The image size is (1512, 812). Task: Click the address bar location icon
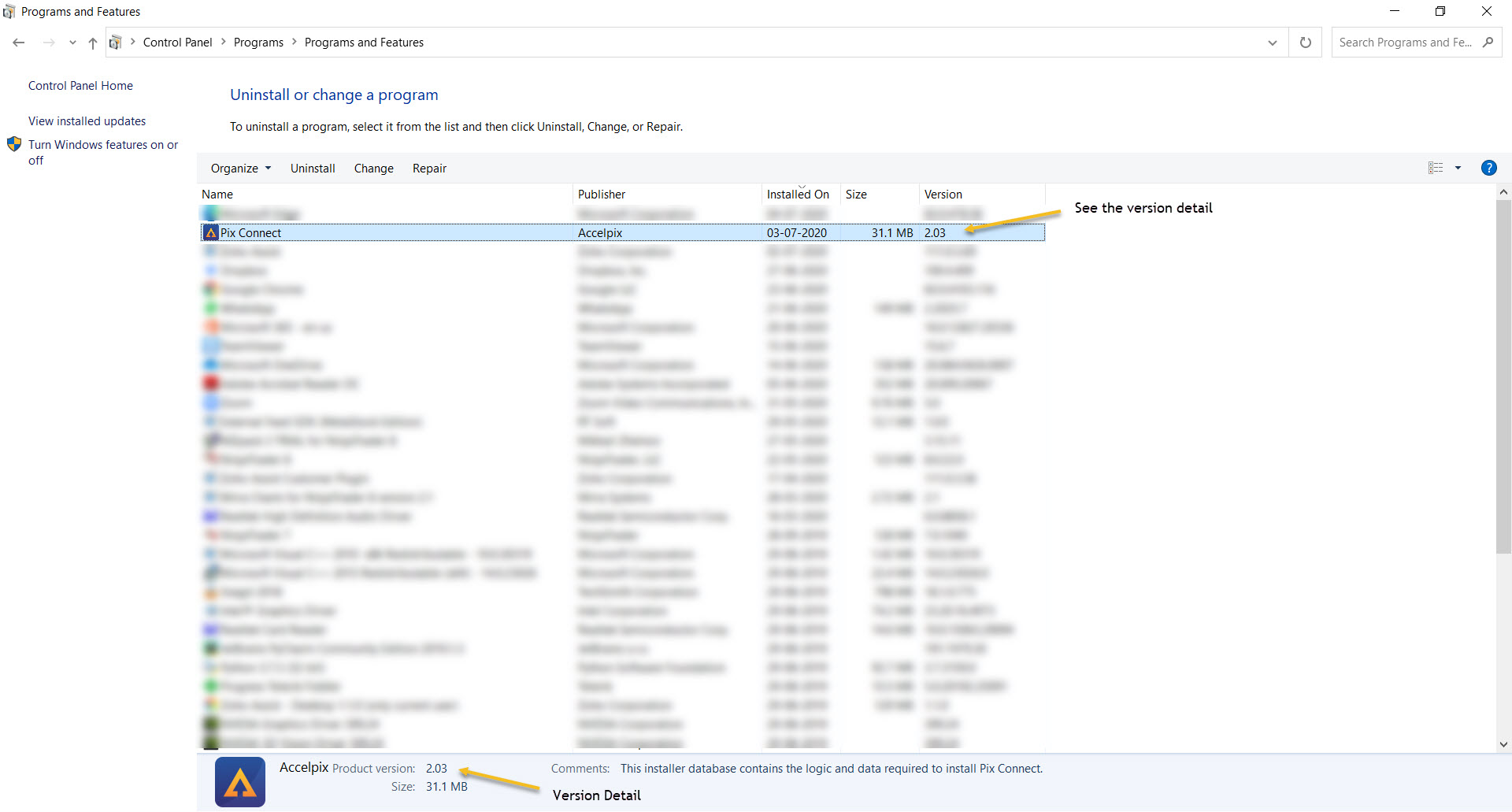tap(115, 43)
